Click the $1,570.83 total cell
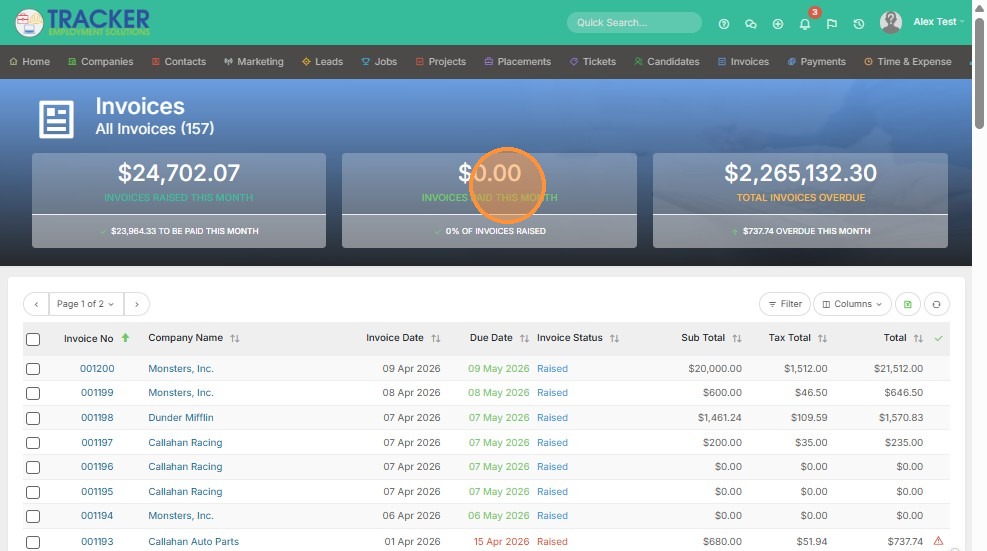 (x=901, y=418)
